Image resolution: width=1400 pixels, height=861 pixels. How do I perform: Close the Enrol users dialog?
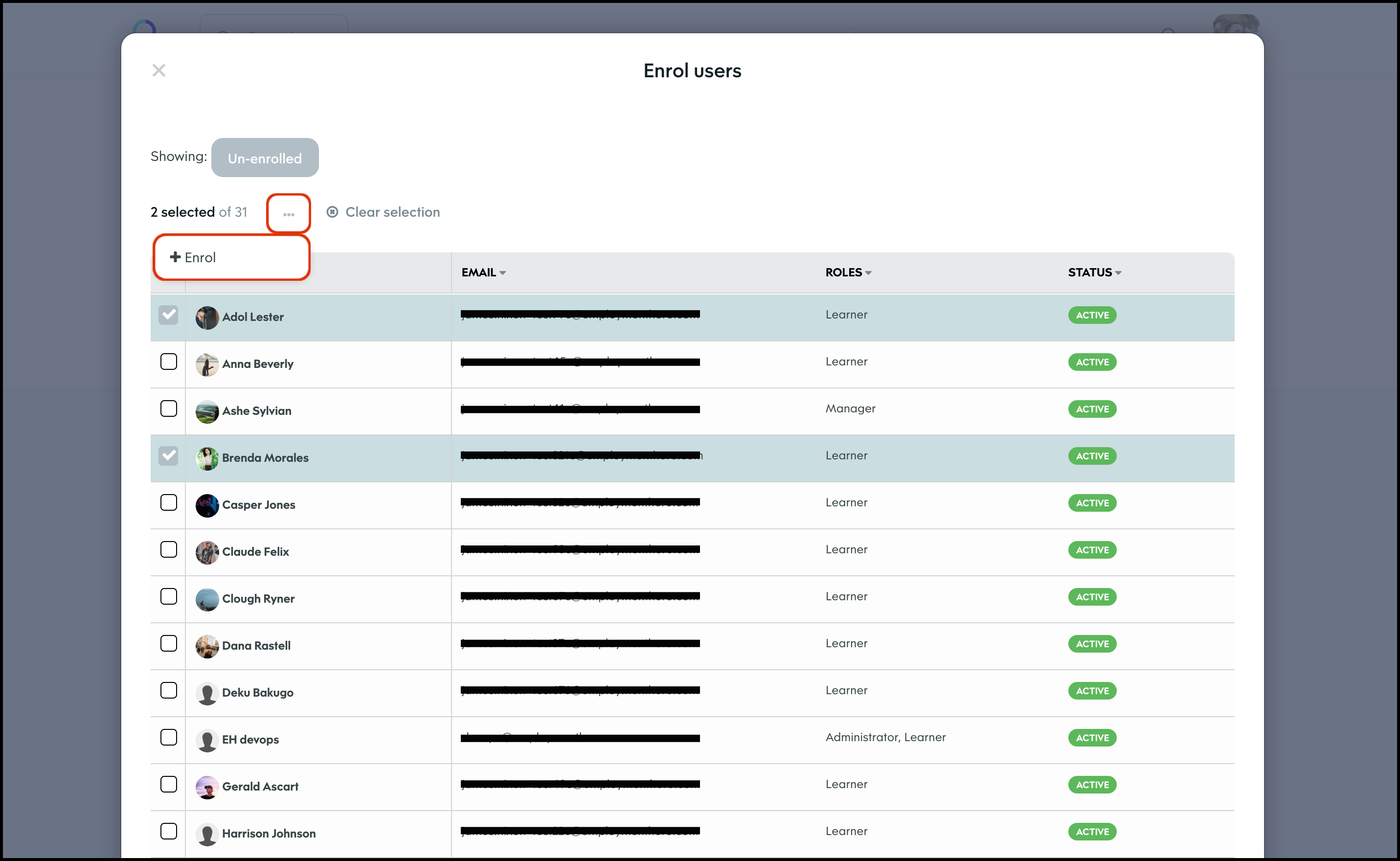tap(159, 70)
